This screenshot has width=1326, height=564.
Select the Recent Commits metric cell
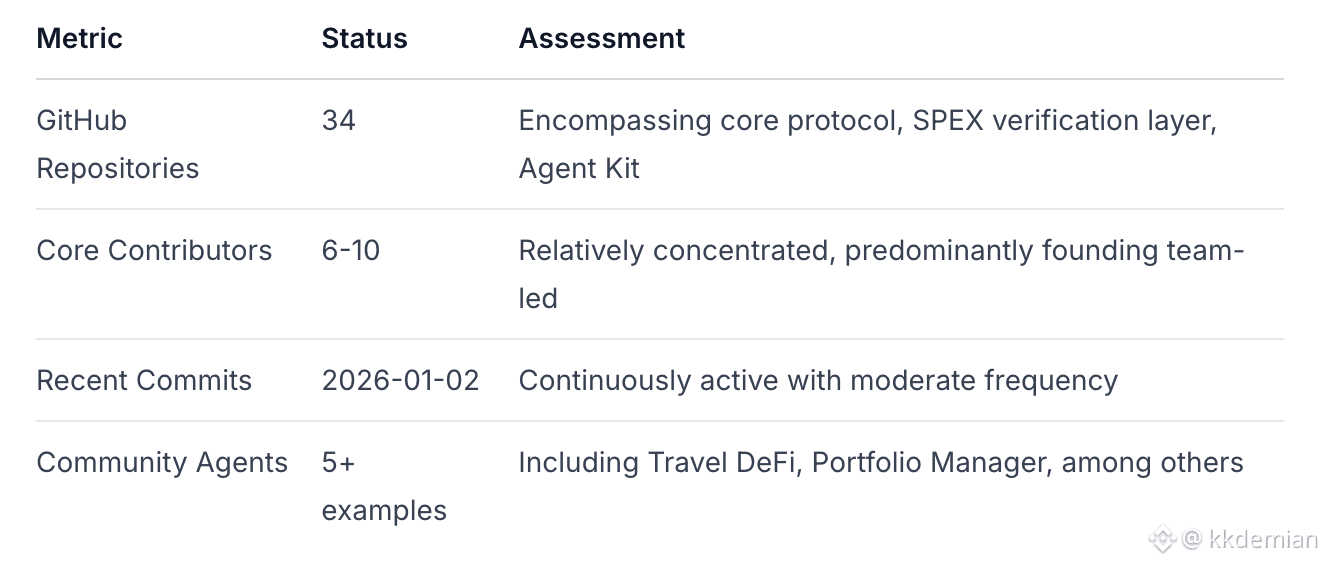pos(144,380)
